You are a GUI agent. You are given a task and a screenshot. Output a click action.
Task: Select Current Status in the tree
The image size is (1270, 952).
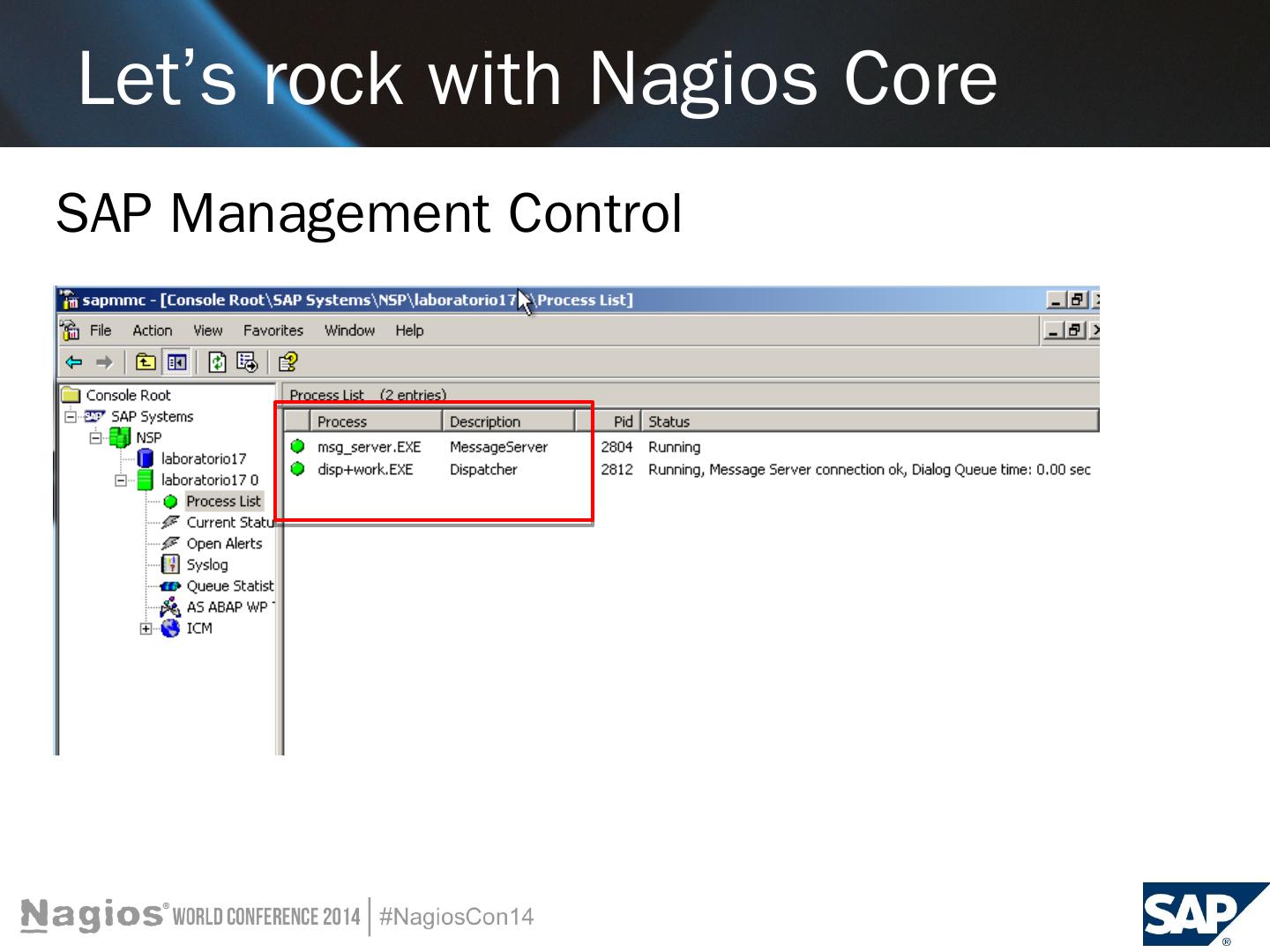click(x=230, y=523)
